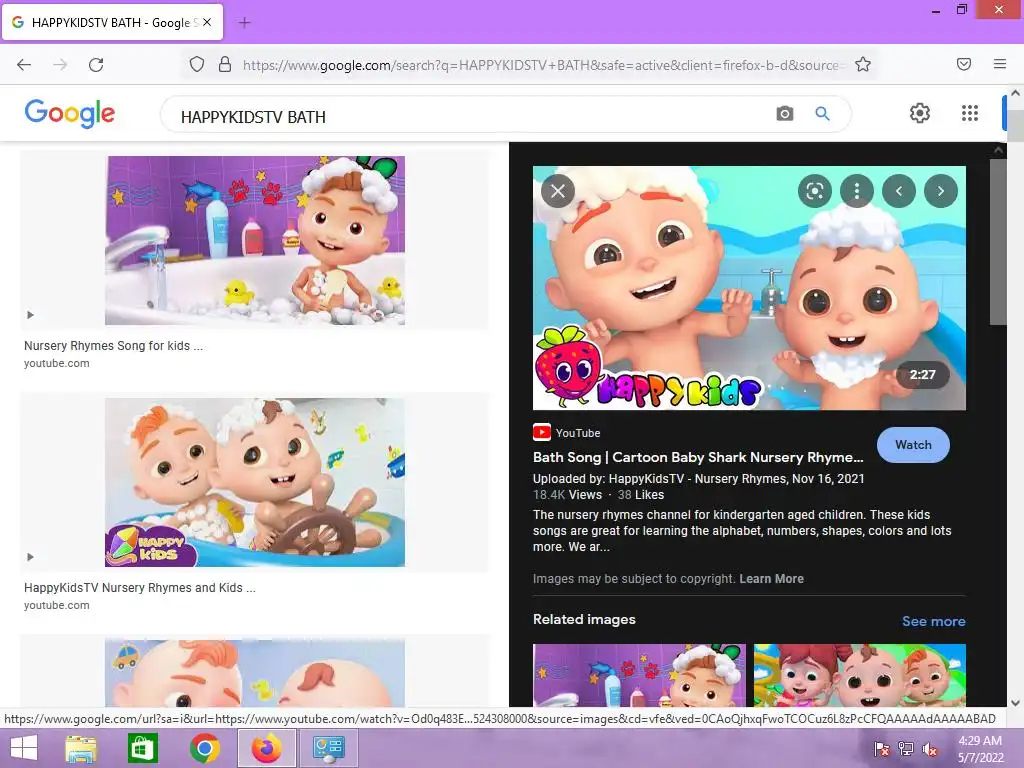Open Google quick settings gear
This screenshot has width=1024, height=768.
[920, 113]
